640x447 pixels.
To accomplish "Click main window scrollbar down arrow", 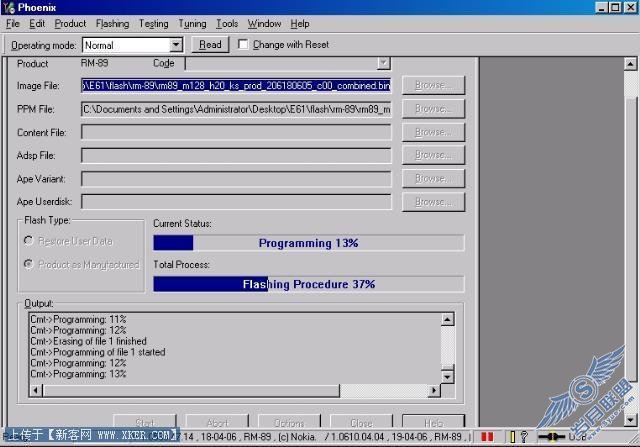I will pyautogui.click(x=631, y=419).
